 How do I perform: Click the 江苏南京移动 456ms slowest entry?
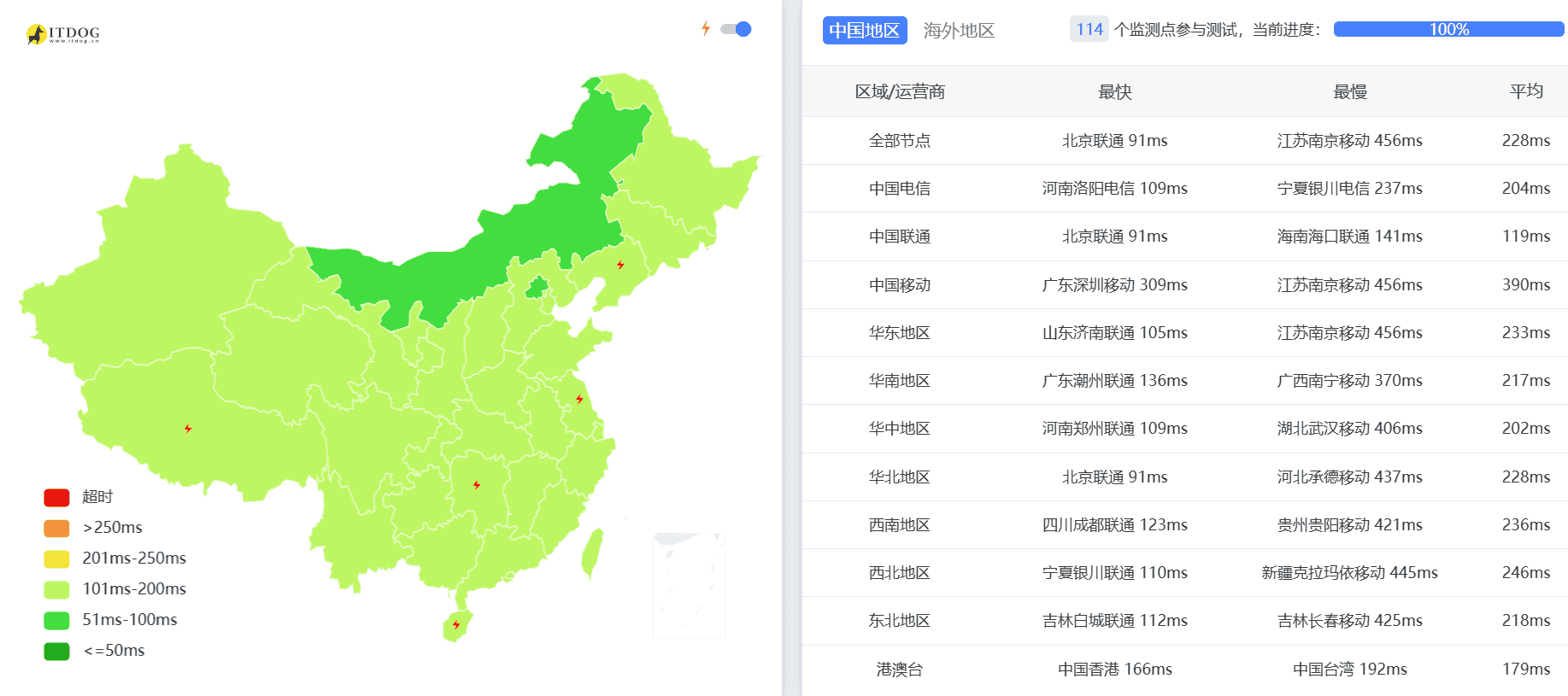pos(1348,140)
